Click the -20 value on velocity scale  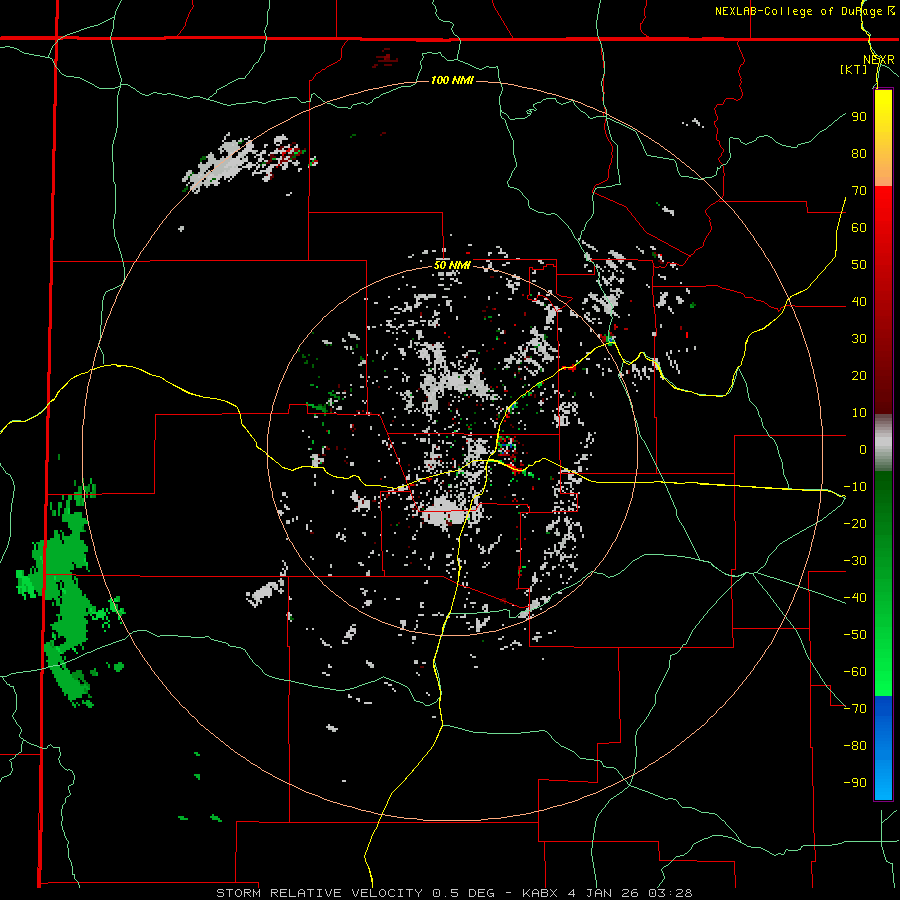855,523
